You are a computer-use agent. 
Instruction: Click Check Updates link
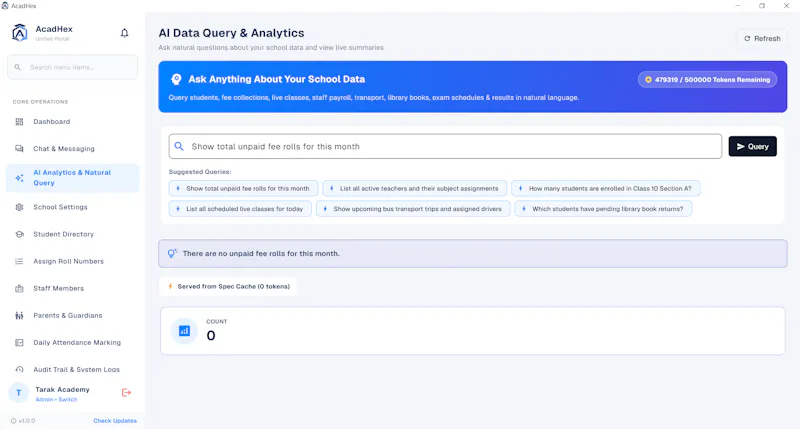[115, 421]
